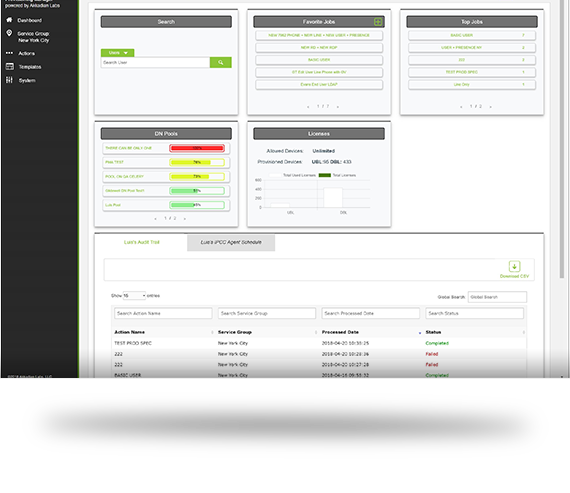Screen dimensions: 570x493
Task: Go to previous Top Jobs page
Action: 461,107
